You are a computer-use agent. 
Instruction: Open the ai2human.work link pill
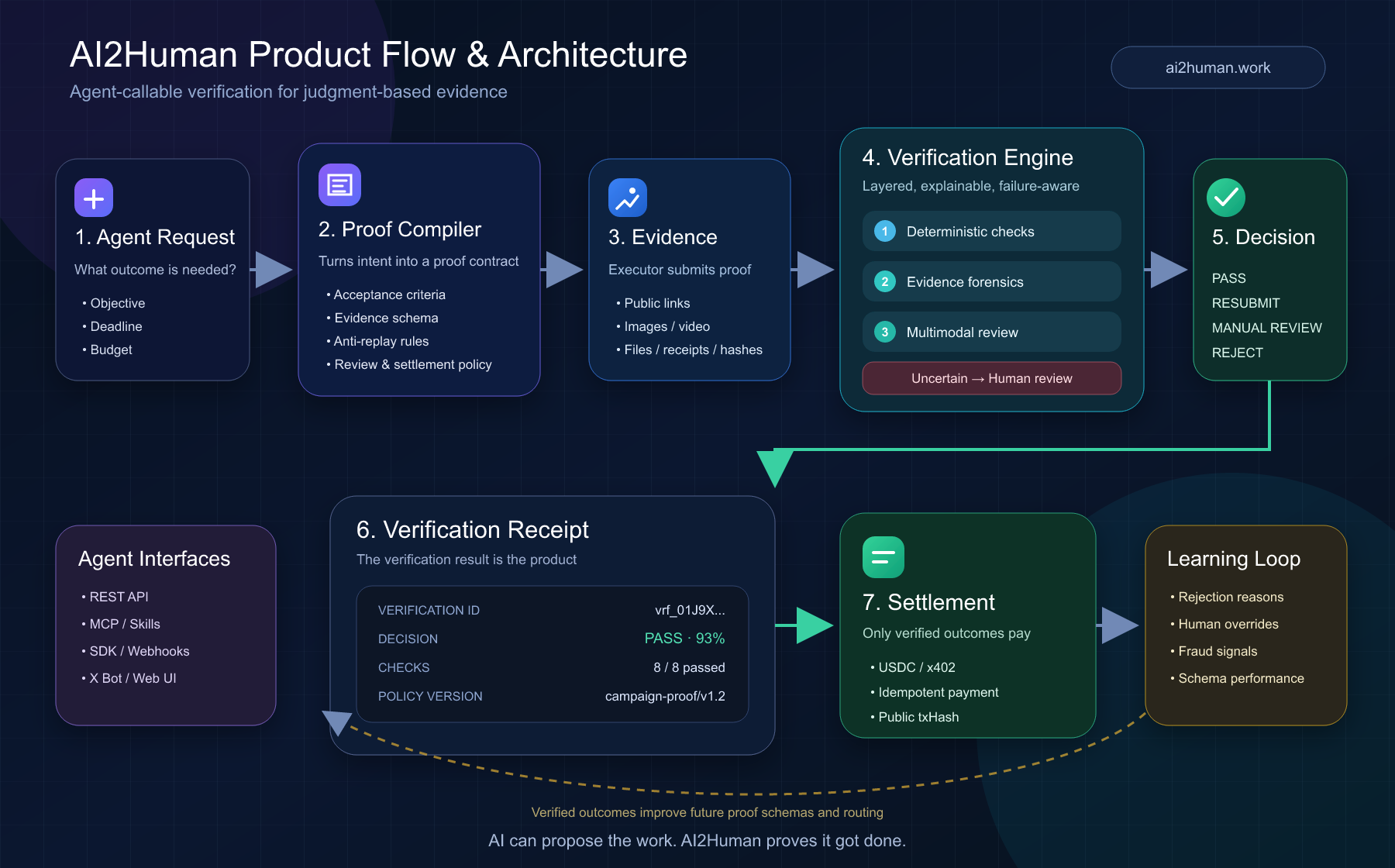pyautogui.click(x=1218, y=67)
